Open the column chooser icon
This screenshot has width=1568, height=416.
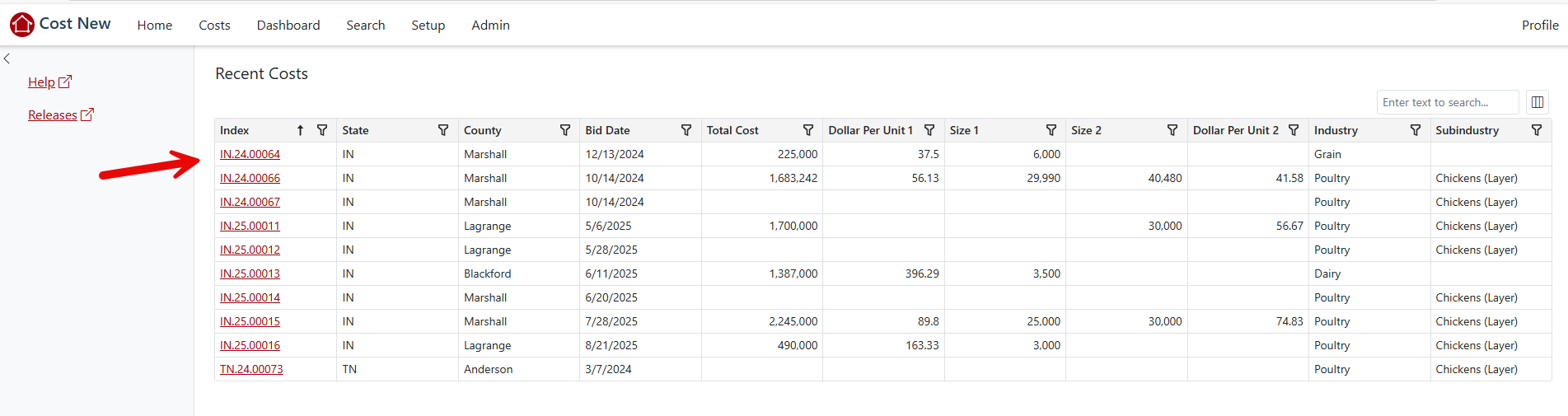[x=1538, y=102]
